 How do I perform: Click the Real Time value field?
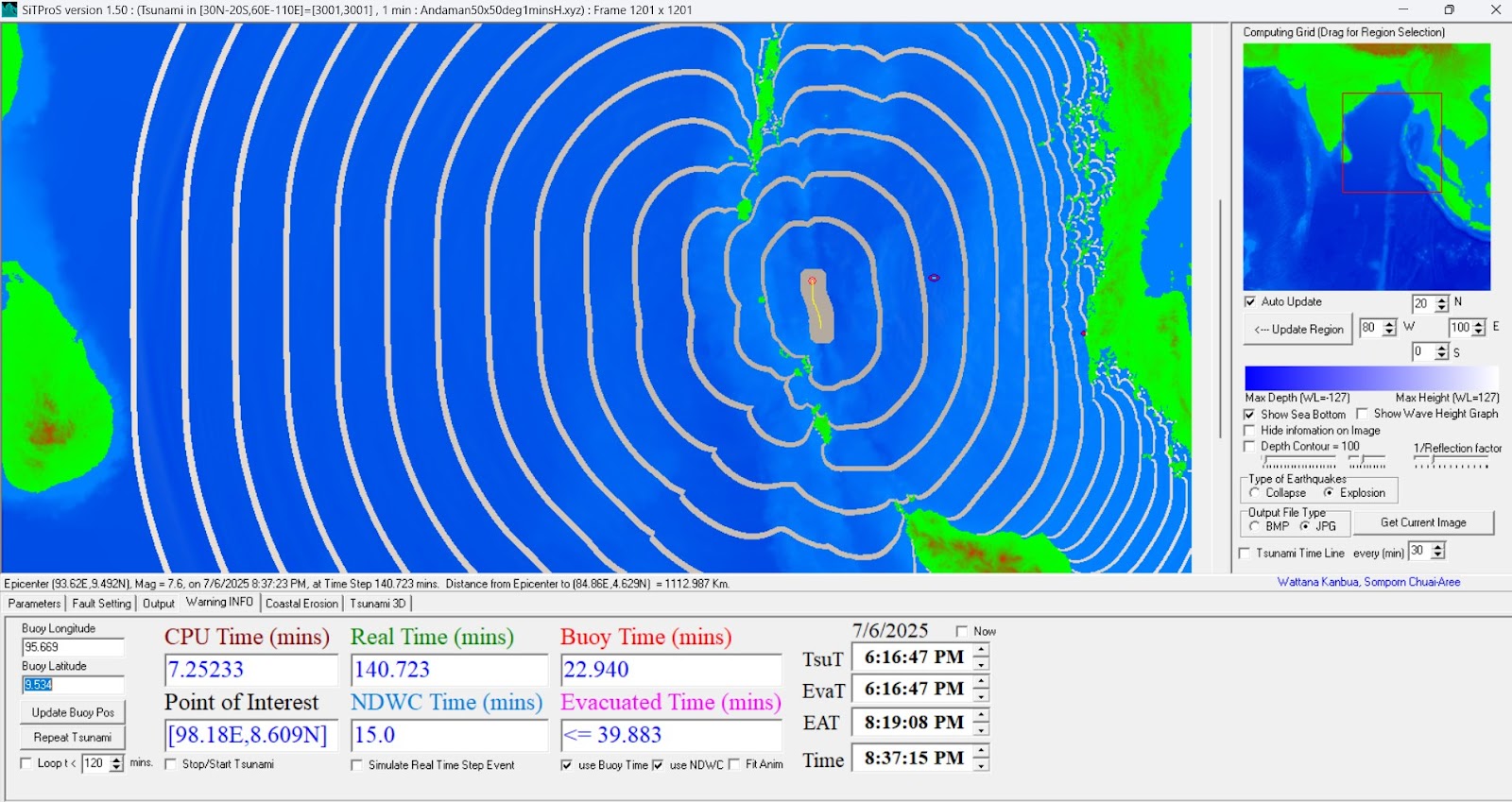(x=449, y=670)
